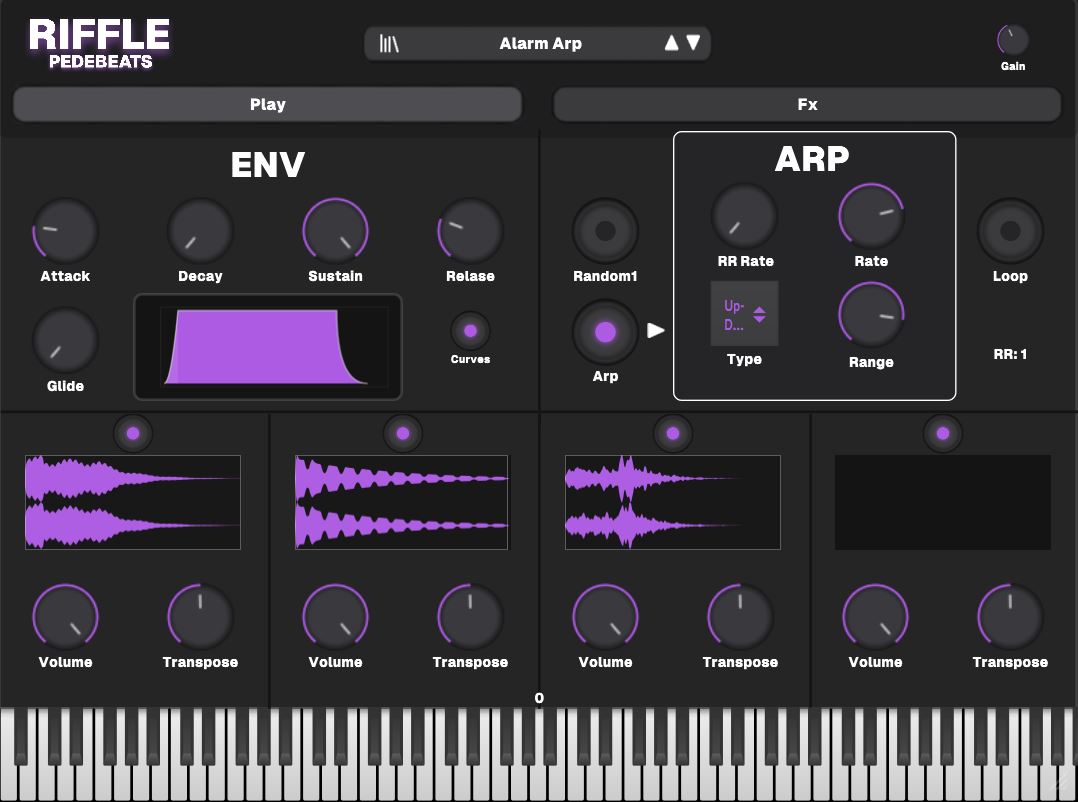Switch to the Play tab
The height and width of the screenshot is (802, 1078).
(267, 104)
